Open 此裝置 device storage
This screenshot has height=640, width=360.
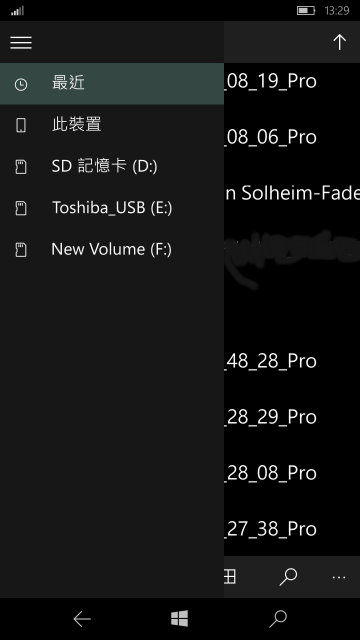coord(112,125)
